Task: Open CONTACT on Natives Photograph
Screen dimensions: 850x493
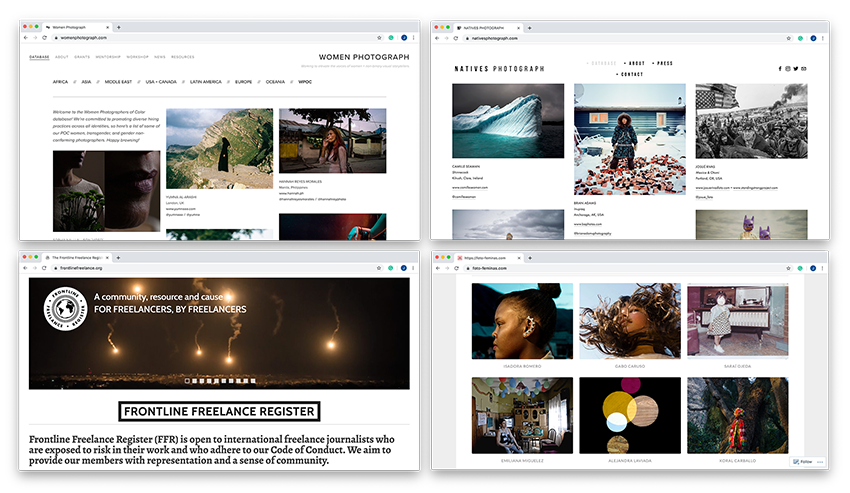Action: 630,74
